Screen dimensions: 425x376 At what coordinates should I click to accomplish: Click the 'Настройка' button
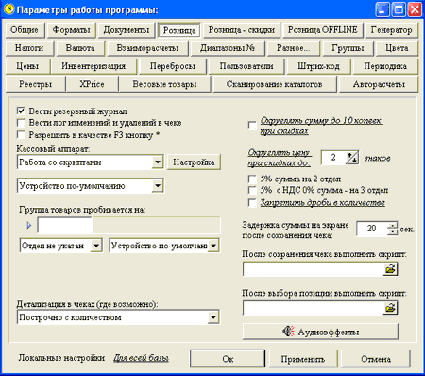click(x=193, y=162)
